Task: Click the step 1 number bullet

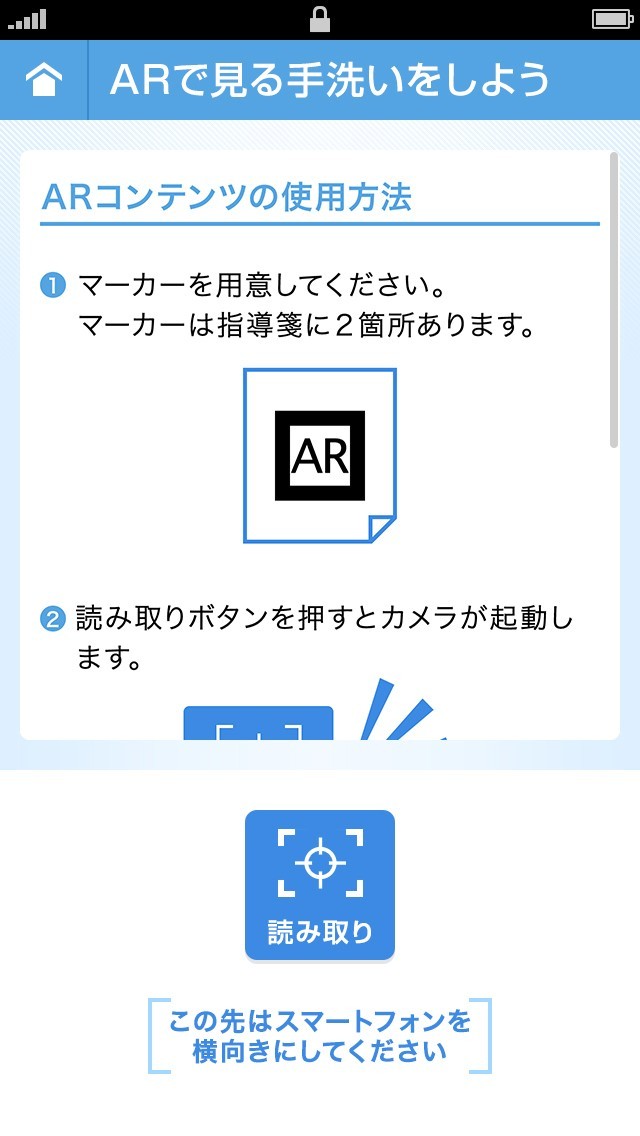Action: (x=53, y=285)
